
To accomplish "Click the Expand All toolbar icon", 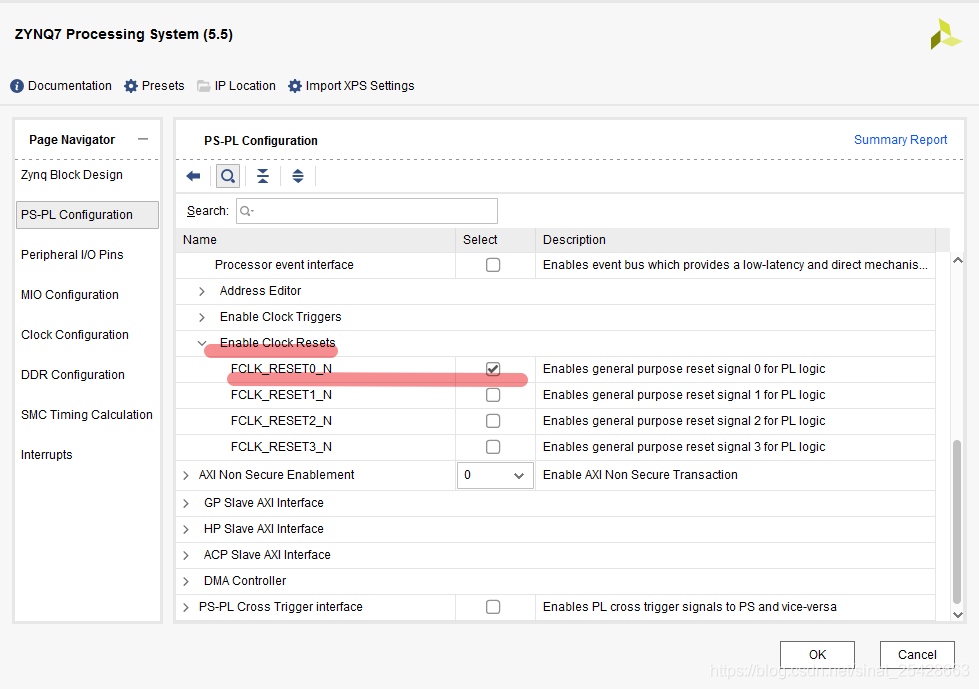I will tap(298, 177).
